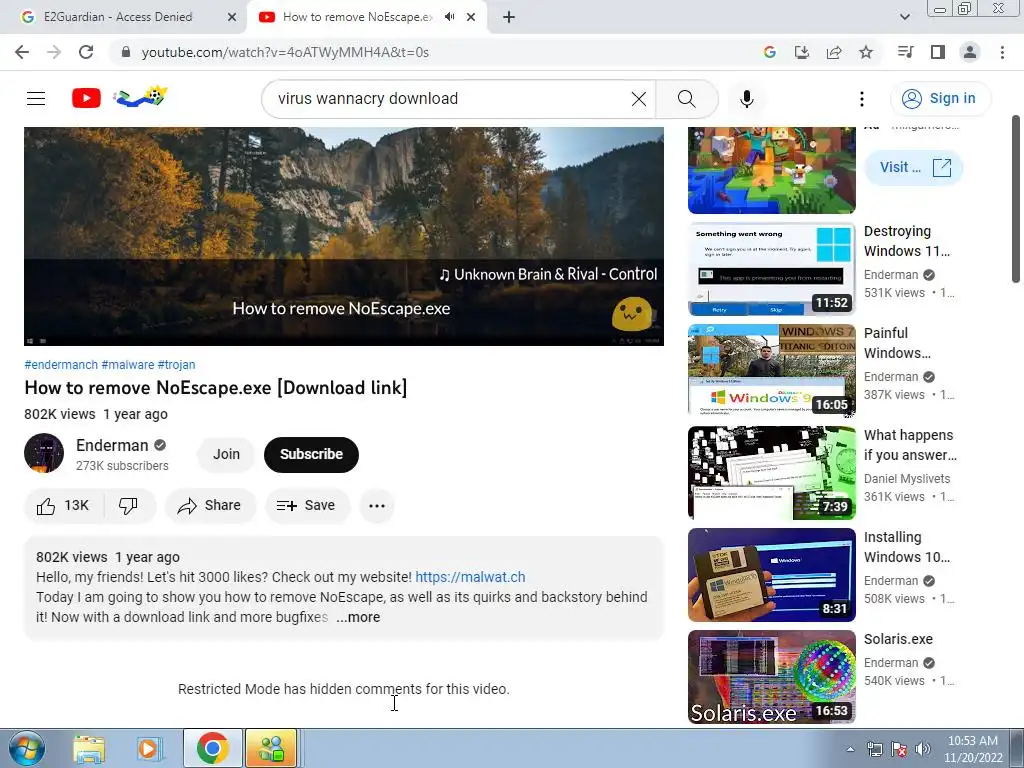
Task: Open Chrome share page icon
Action: coord(834,52)
